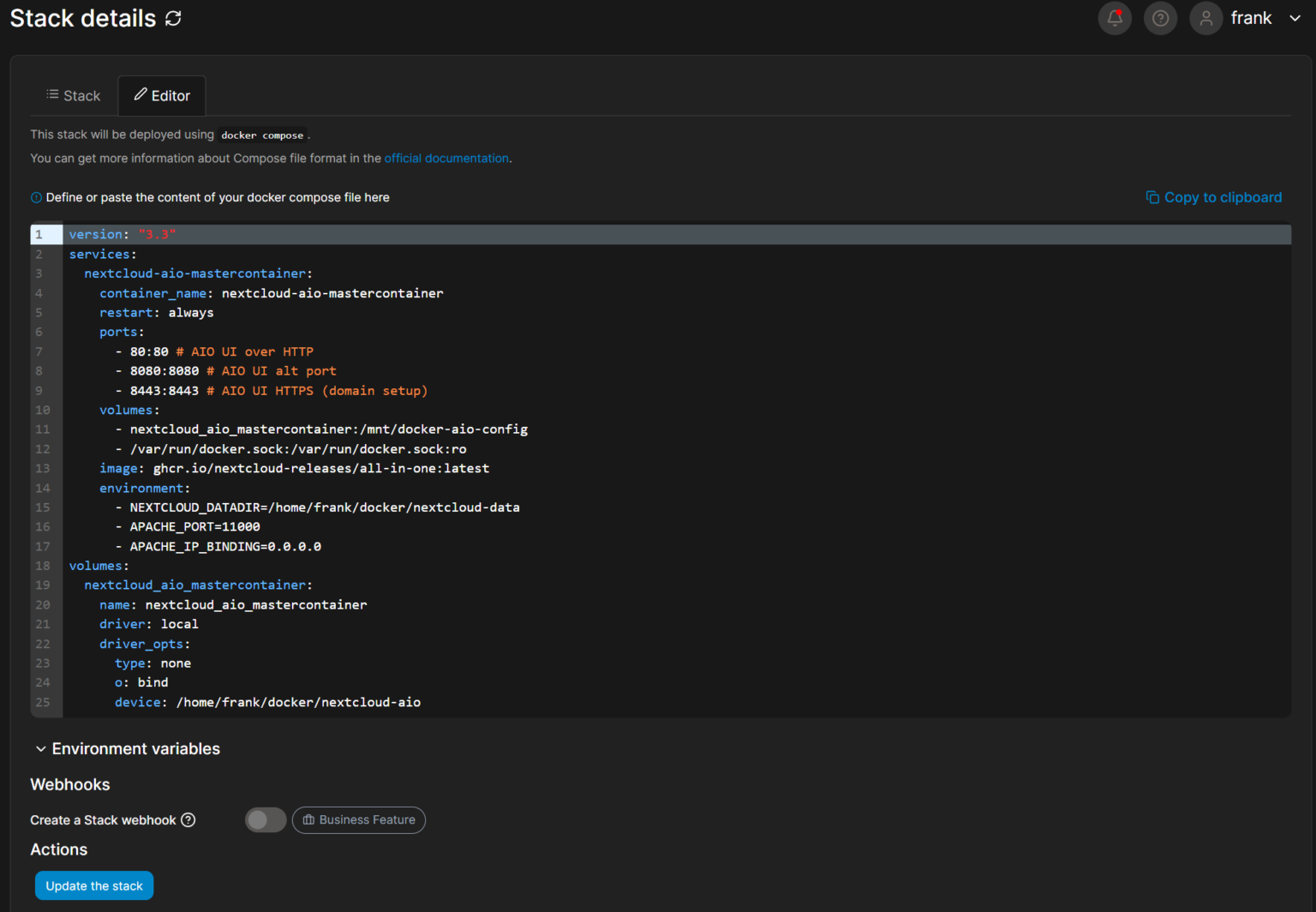Open the official documentation link
This screenshot has height=912, width=1316.
tap(446, 158)
